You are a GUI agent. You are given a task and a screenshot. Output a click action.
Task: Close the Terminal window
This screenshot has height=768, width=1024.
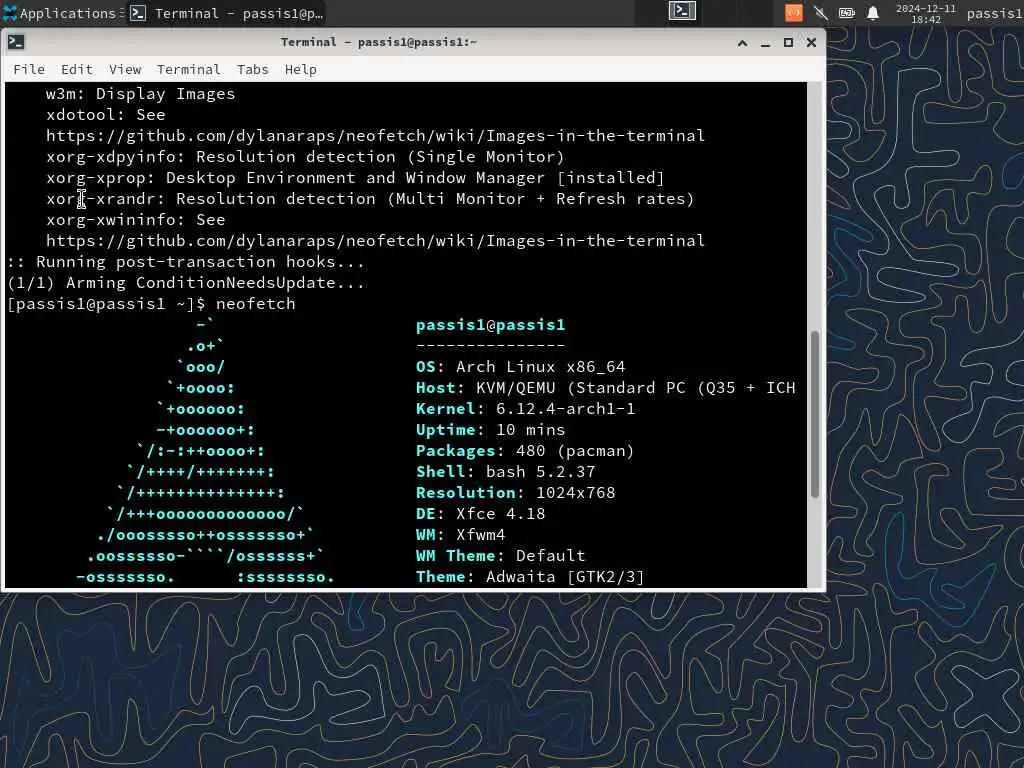811,43
